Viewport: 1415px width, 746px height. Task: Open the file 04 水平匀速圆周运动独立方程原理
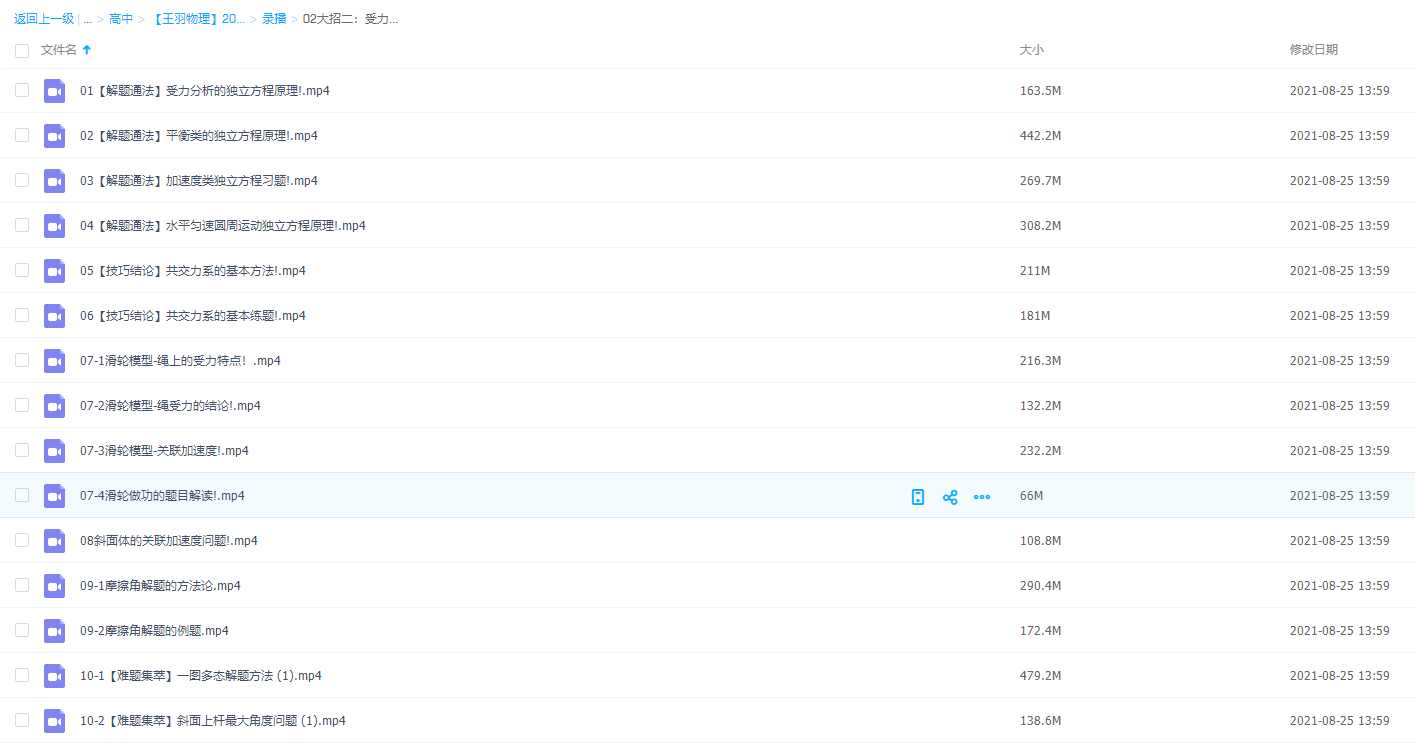coord(222,226)
